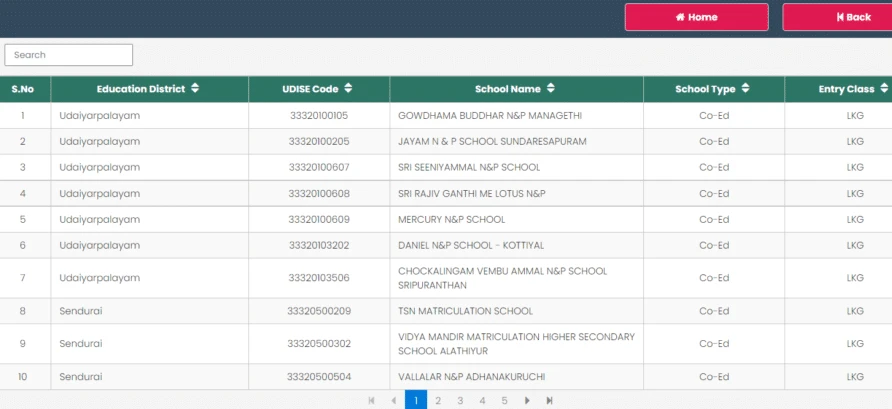
Task: Click Sendurai district in row 10
Action: tap(81, 377)
